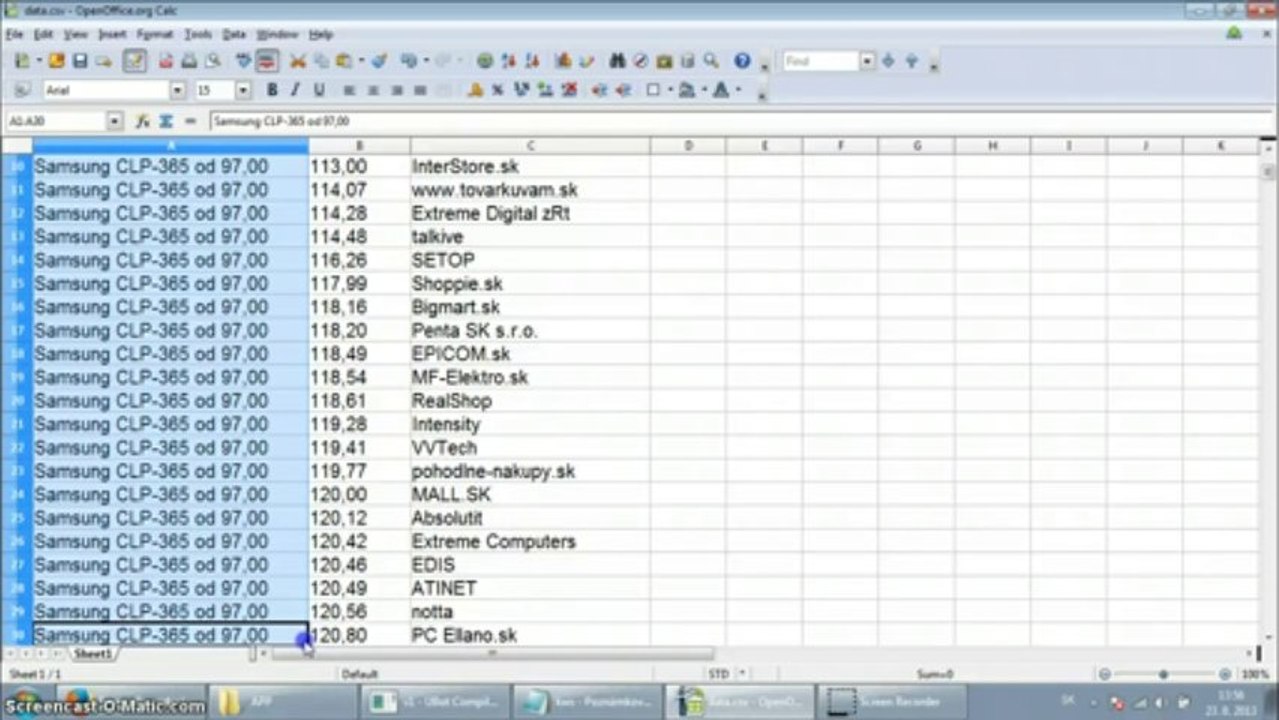This screenshot has width=1279, height=720.
Task: Toggle AutoSpellcheck icon
Action: pos(266,61)
